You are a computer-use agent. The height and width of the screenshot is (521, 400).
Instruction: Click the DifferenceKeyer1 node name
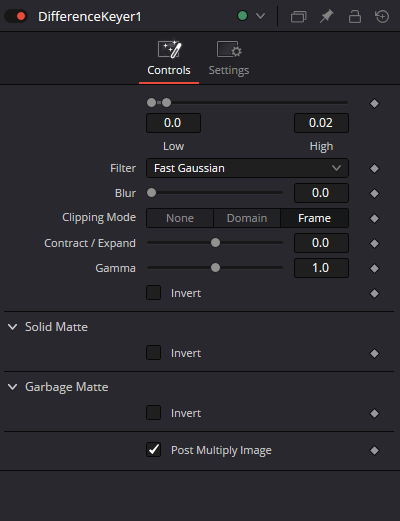point(90,17)
